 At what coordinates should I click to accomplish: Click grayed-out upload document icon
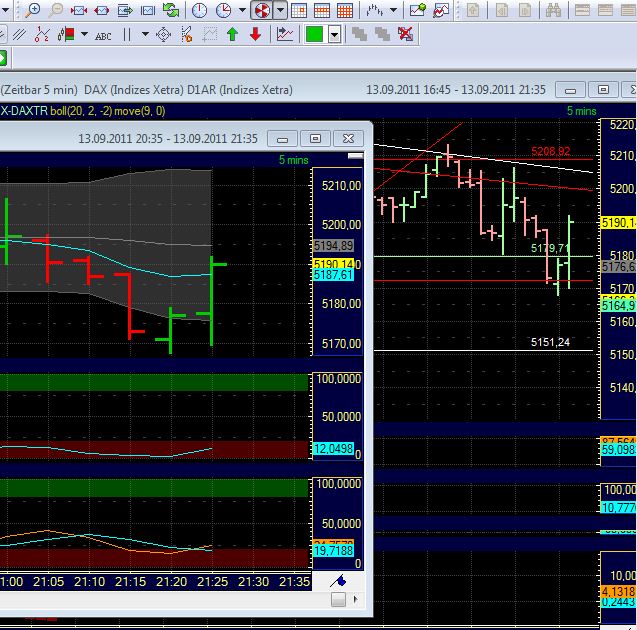(x=473, y=10)
